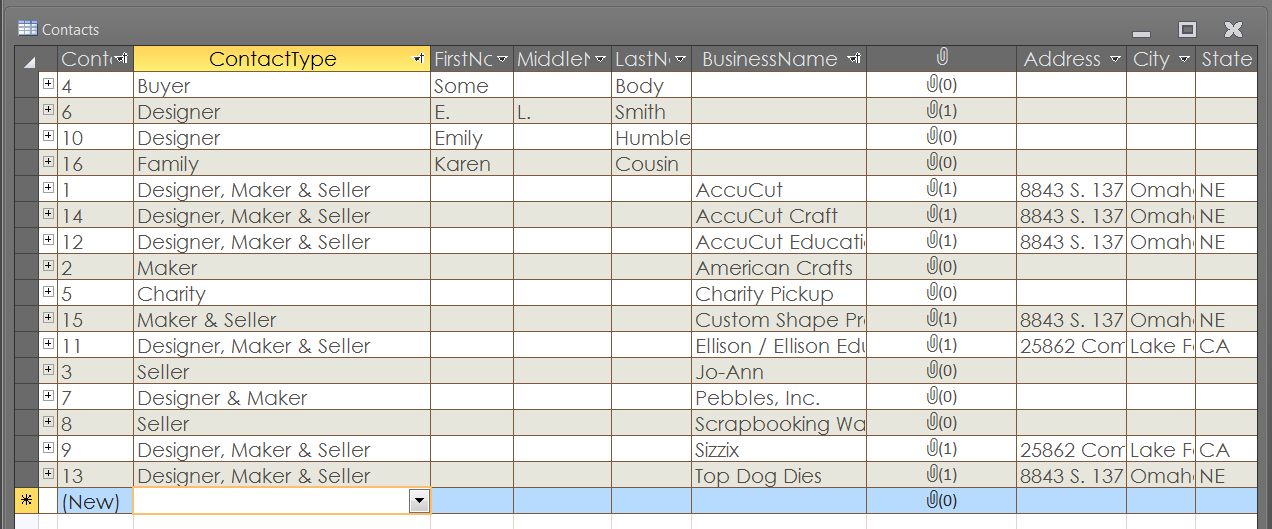Expand subdatasheet for contact 4
This screenshot has height=529, width=1272.
(47, 84)
